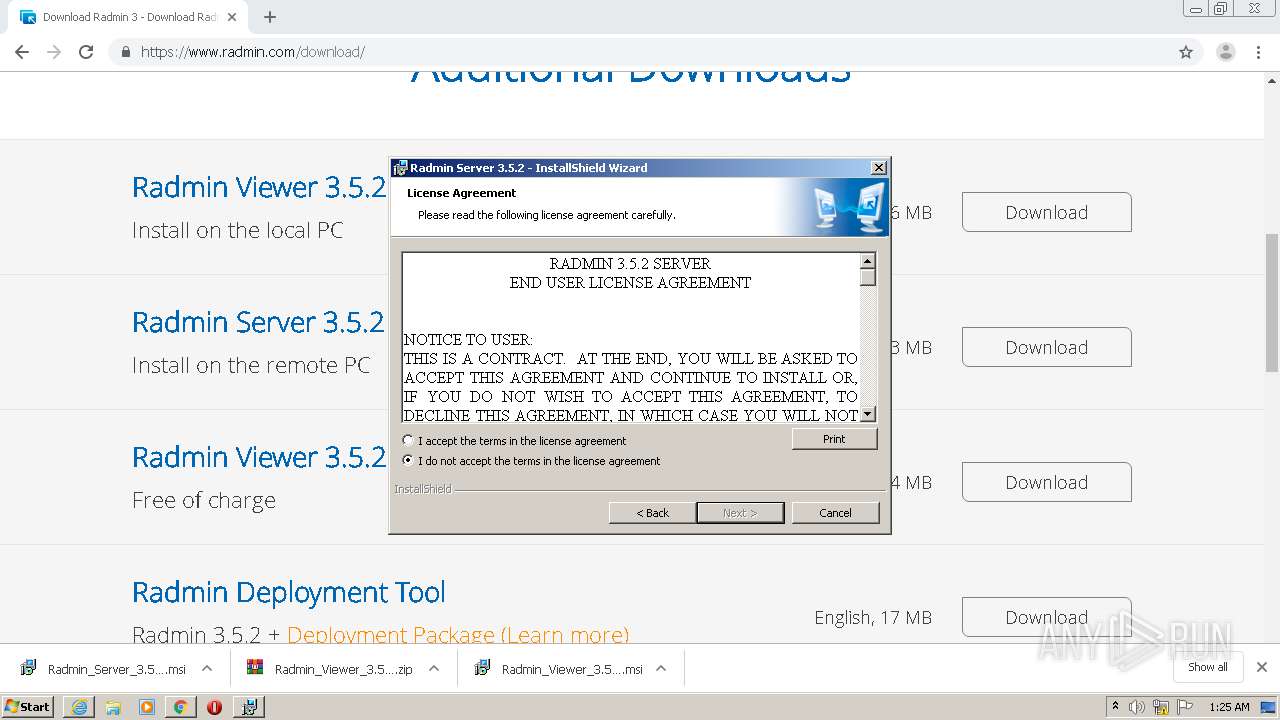1280x720 pixels.
Task: Click the license text scroll-down arrow
Action: [868, 414]
